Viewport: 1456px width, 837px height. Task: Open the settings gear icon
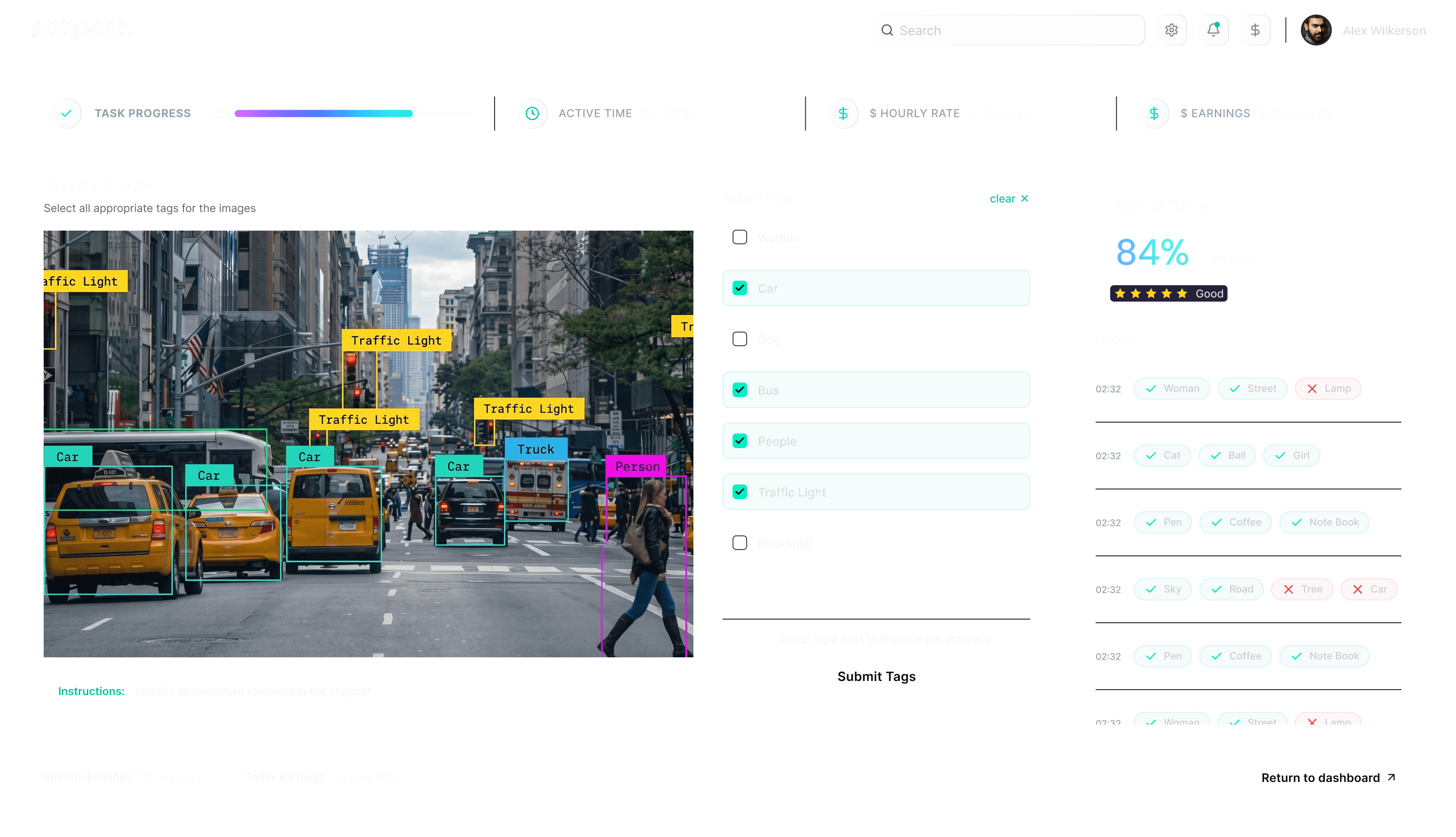point(1171,30)
